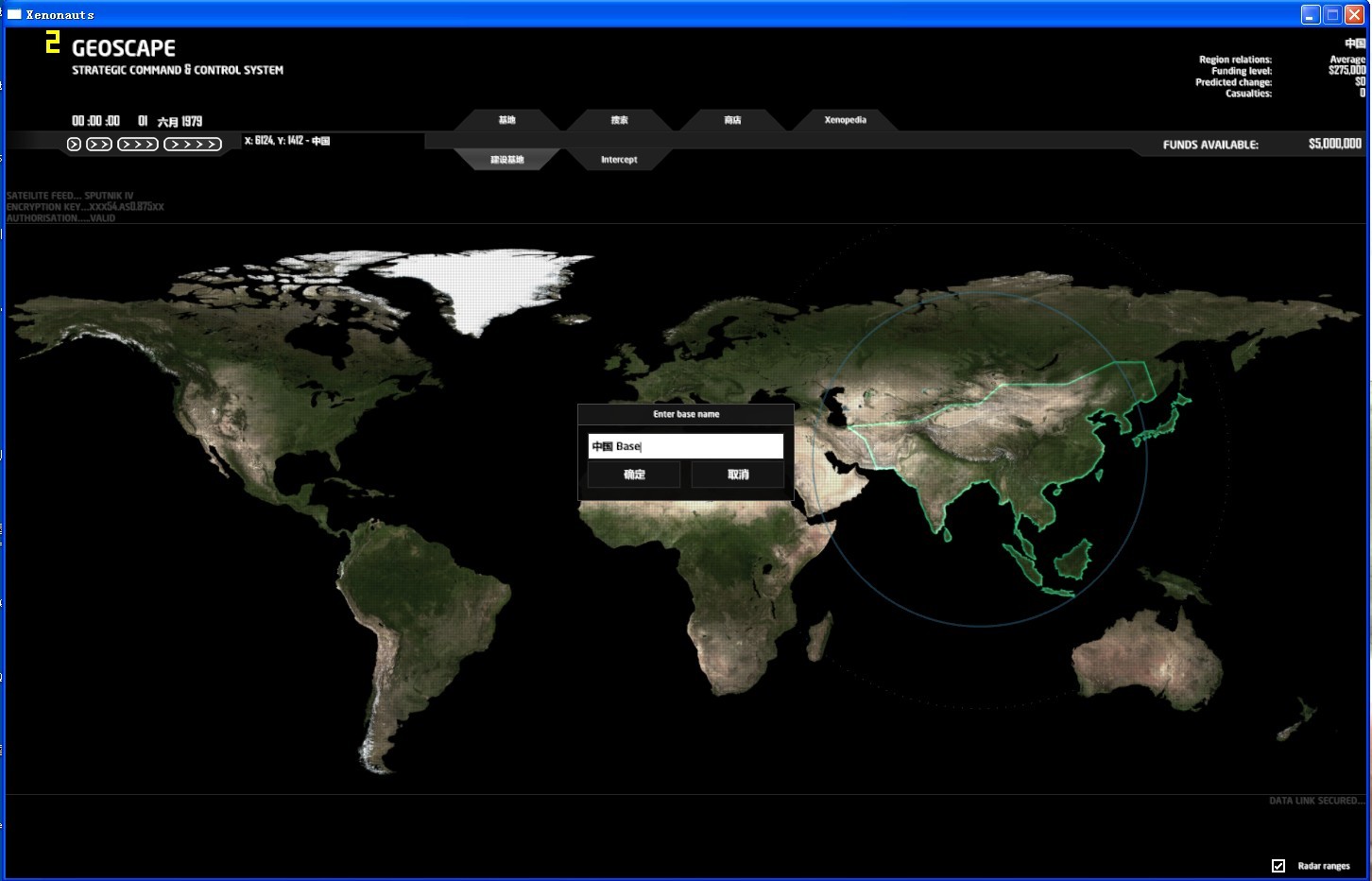Click the Funding level value $275,000
Viewport: 1372px width, 881px height.
1346,71
